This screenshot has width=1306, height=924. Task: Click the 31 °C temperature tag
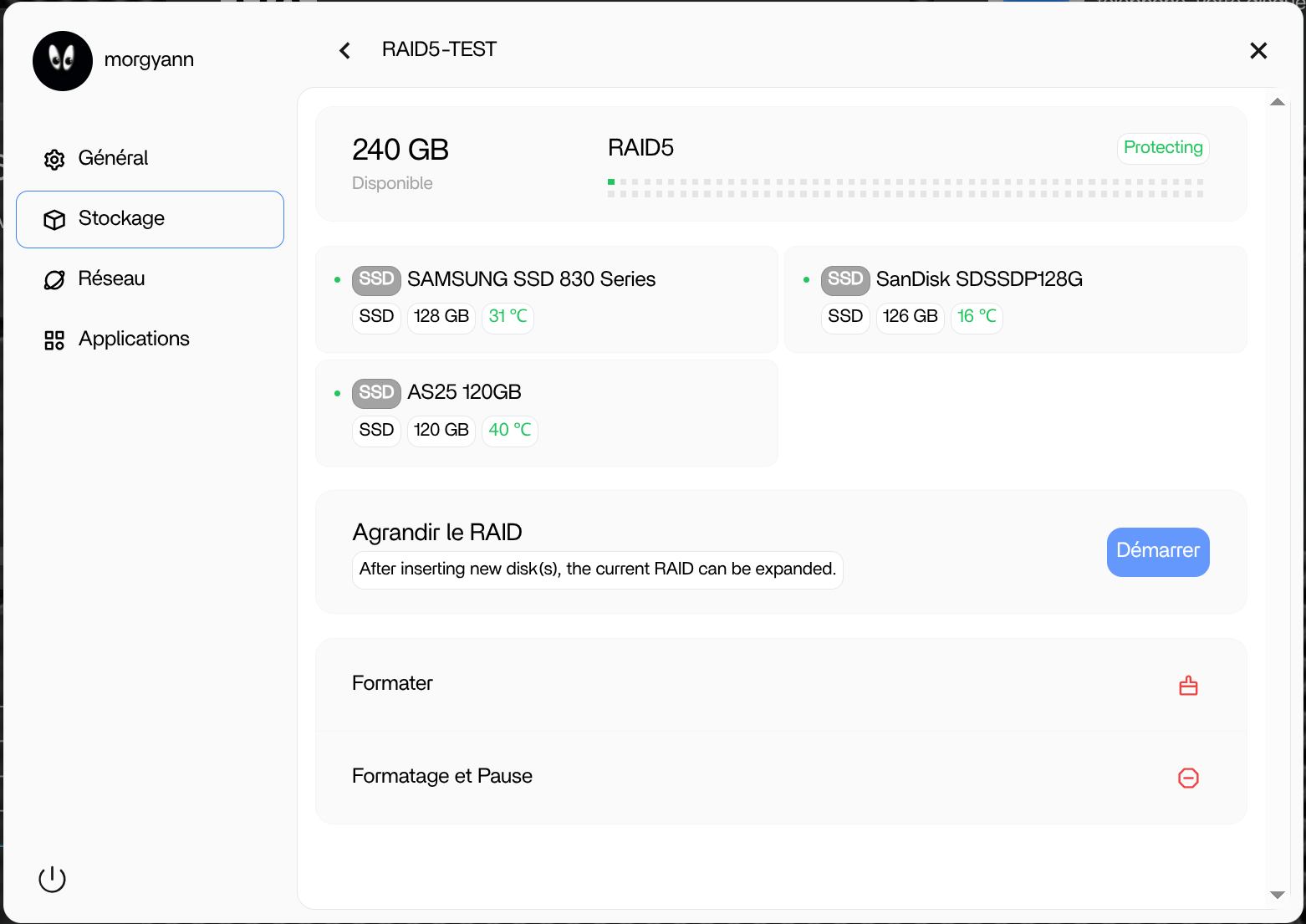[508, 317]
